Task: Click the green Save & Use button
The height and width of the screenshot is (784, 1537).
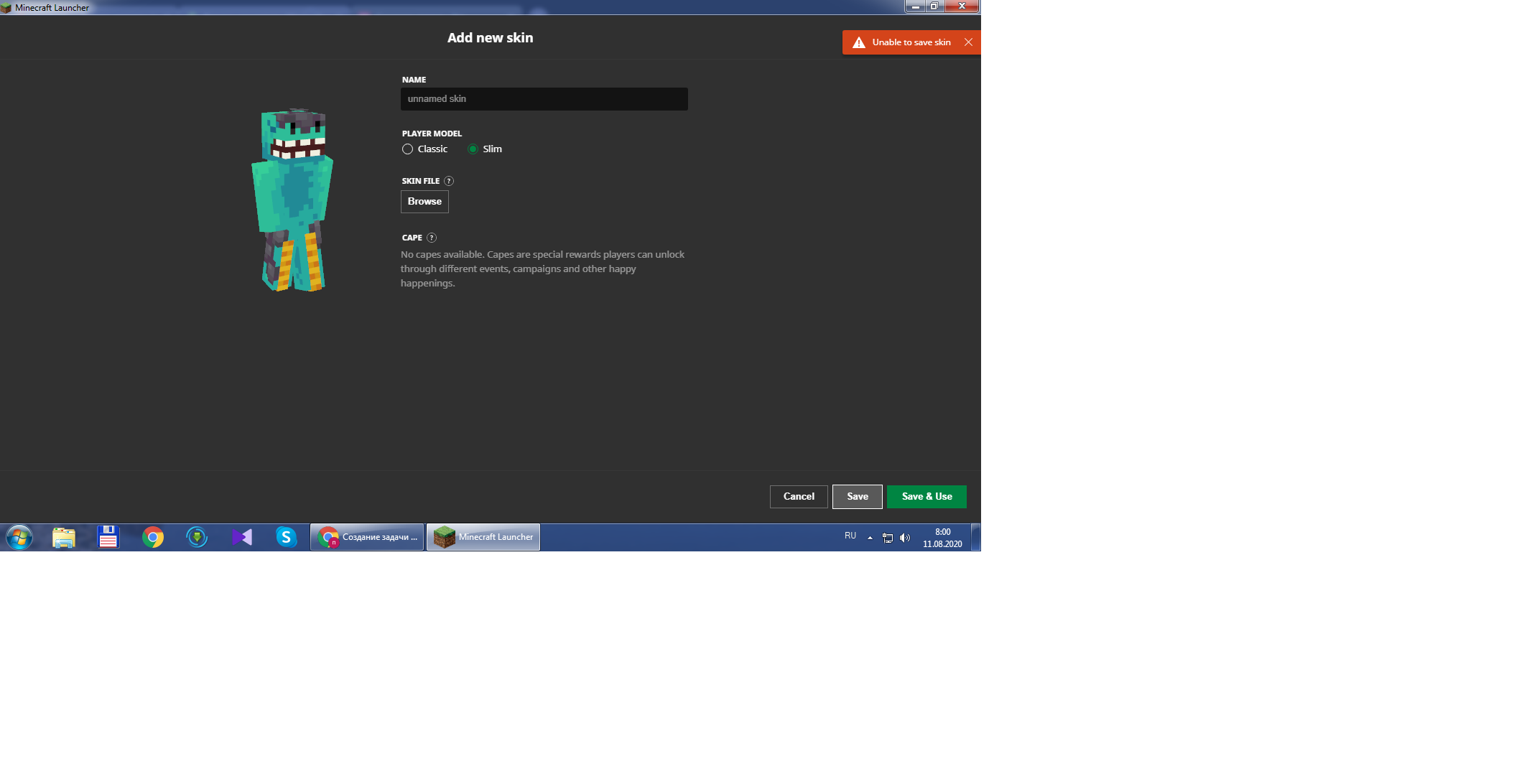Action: [x=927, y=497]
